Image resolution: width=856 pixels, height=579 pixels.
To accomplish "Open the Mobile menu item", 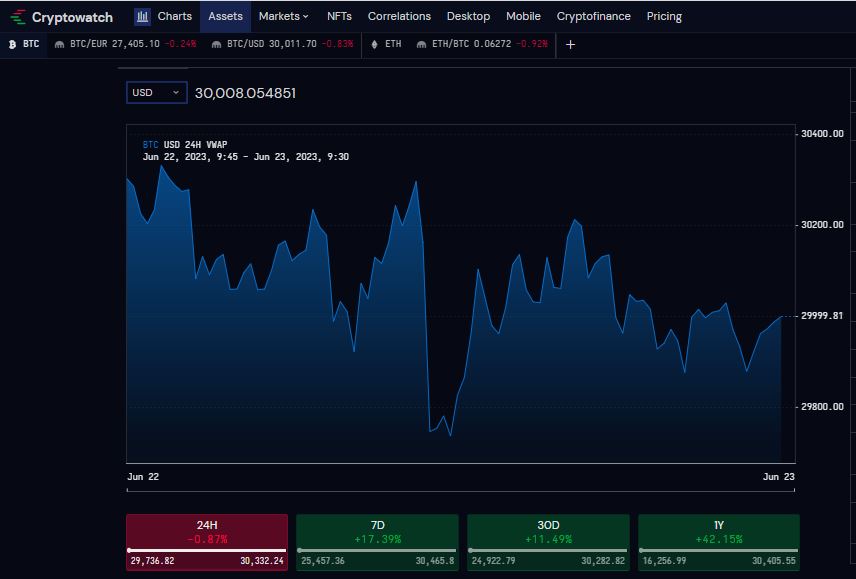I will tap(523, 16).
